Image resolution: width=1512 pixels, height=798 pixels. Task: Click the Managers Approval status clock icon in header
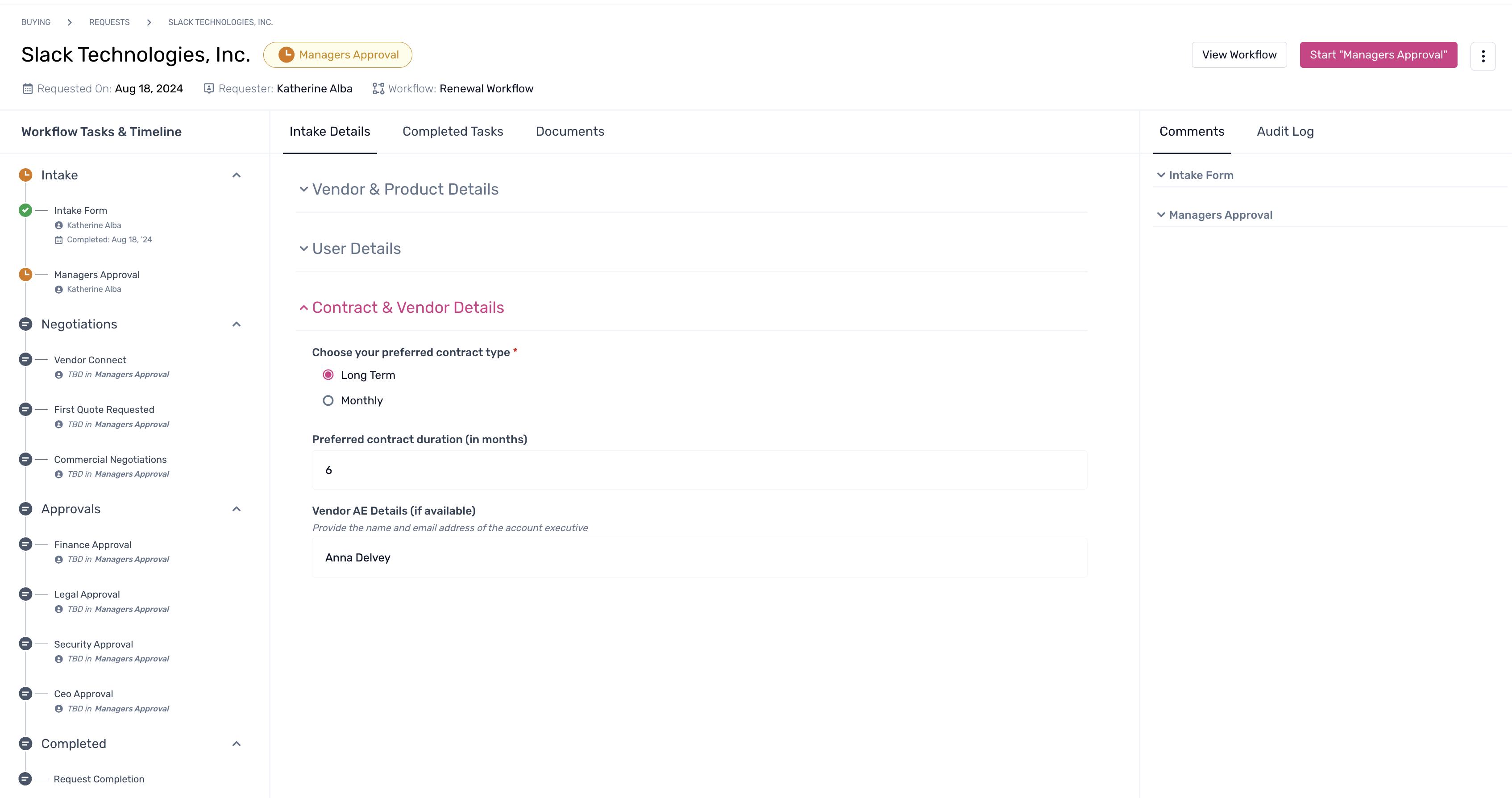pos(286,54)
